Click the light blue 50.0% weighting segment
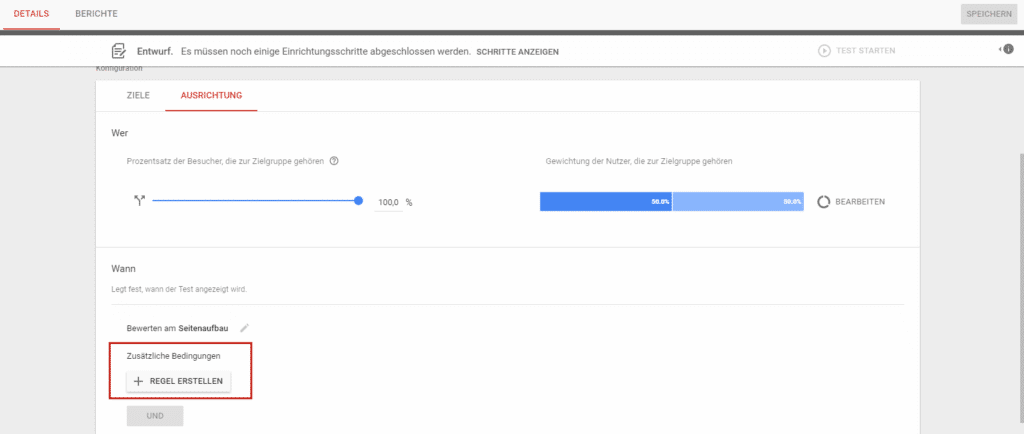The width and height of the screenshot is (1024, 434). [739, 201]
